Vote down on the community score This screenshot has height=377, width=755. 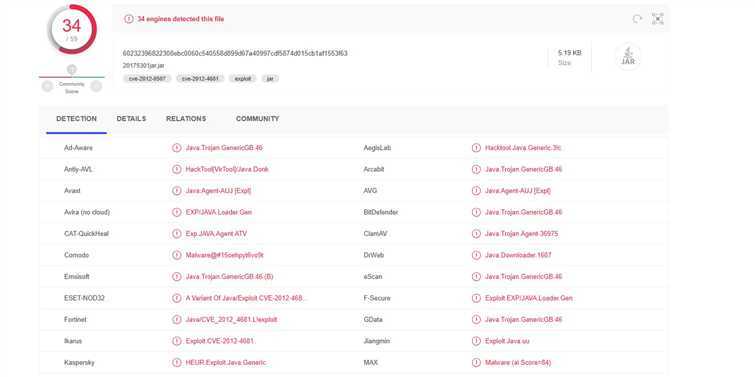[47, 86]
